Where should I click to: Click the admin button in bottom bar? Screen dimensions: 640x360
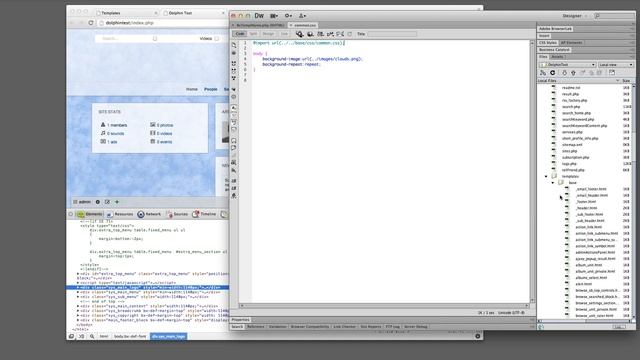pos(82,202)
